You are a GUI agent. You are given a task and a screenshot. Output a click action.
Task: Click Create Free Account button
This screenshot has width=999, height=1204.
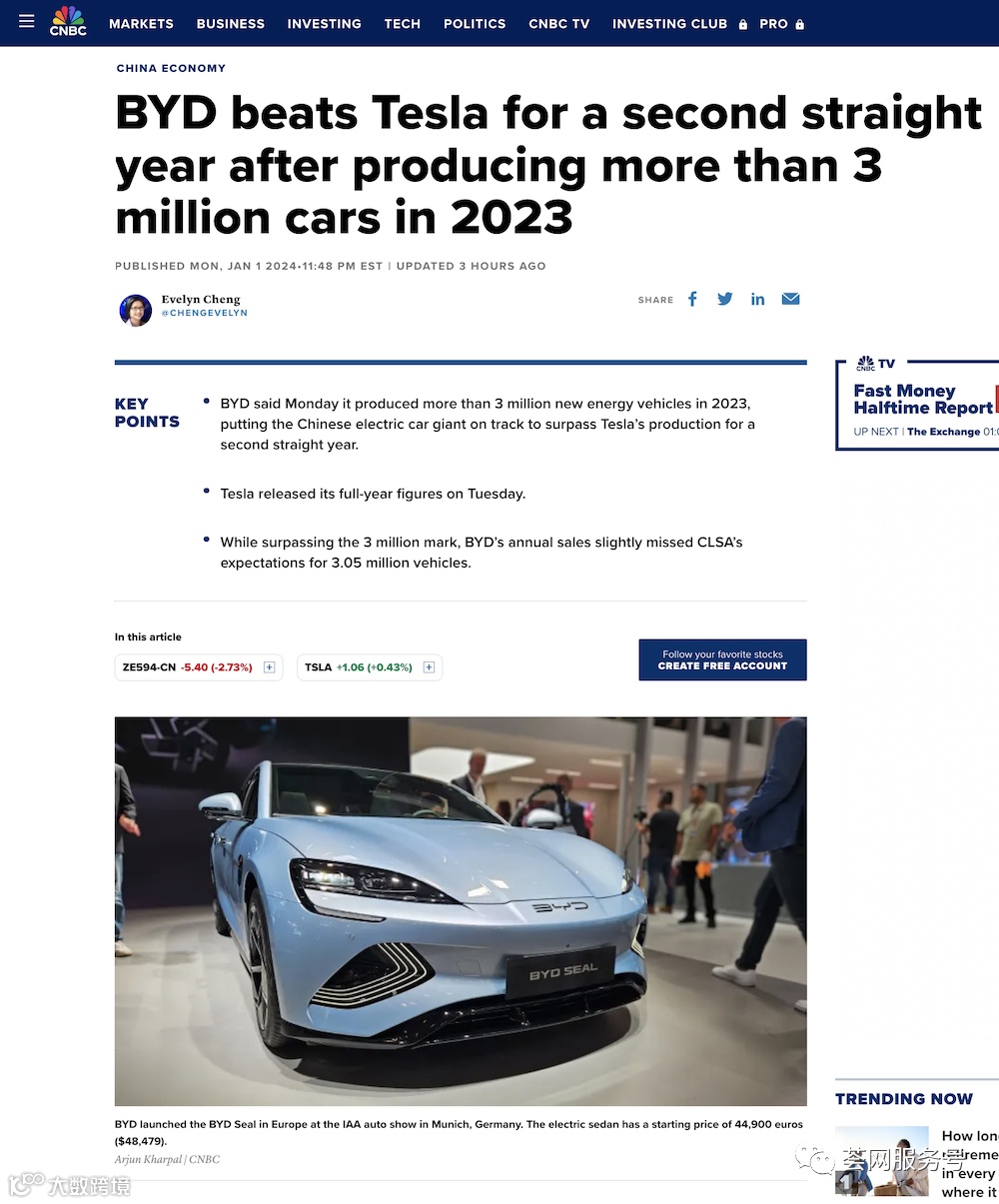(722, 659)
